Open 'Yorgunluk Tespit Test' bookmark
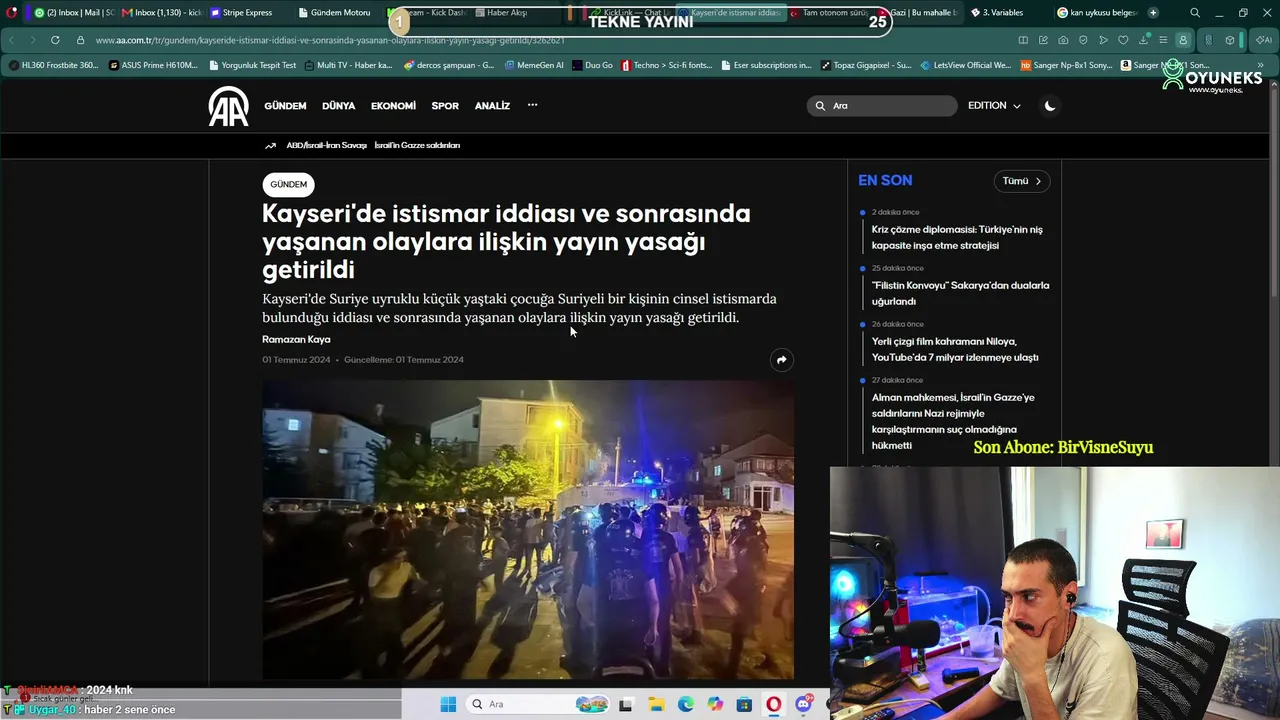The height and width of the screenshot is (720, 1280). (253, 66)
